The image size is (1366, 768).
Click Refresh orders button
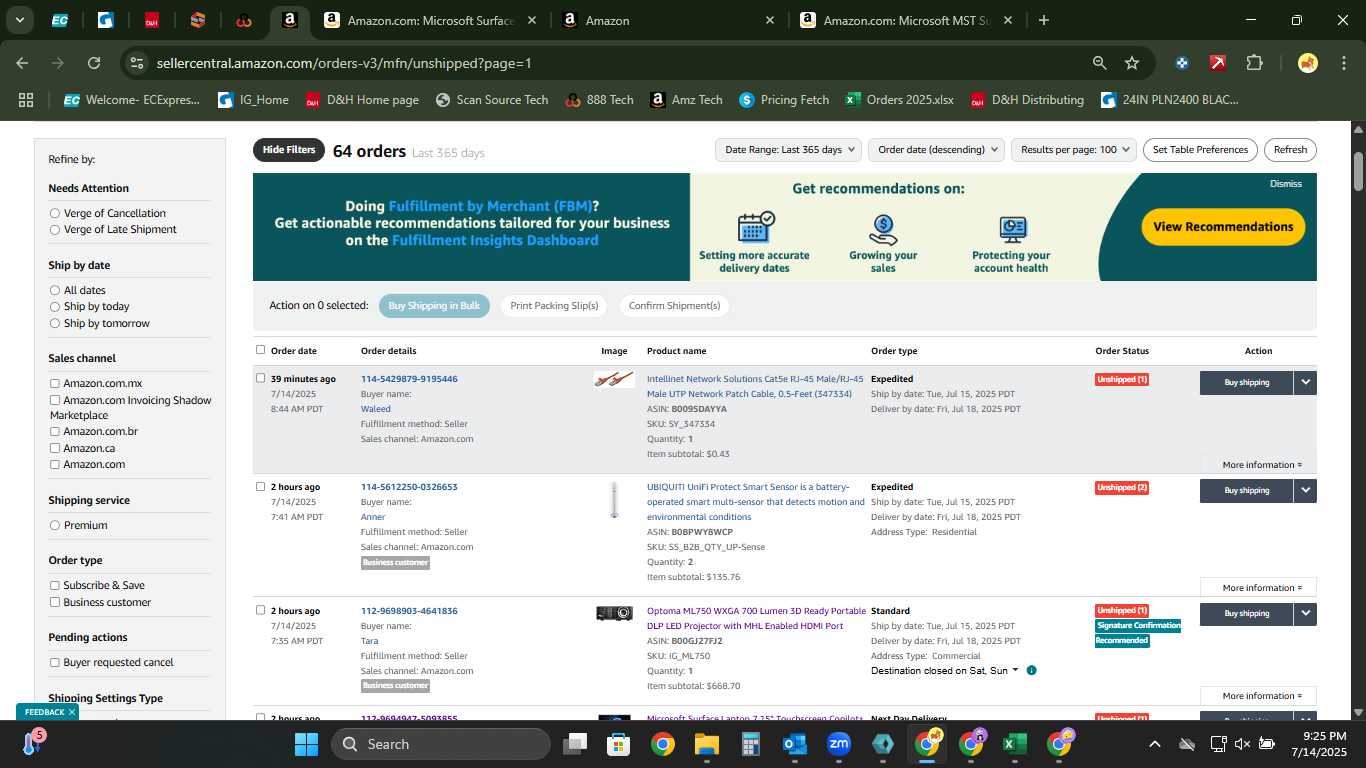point(1290,150)
